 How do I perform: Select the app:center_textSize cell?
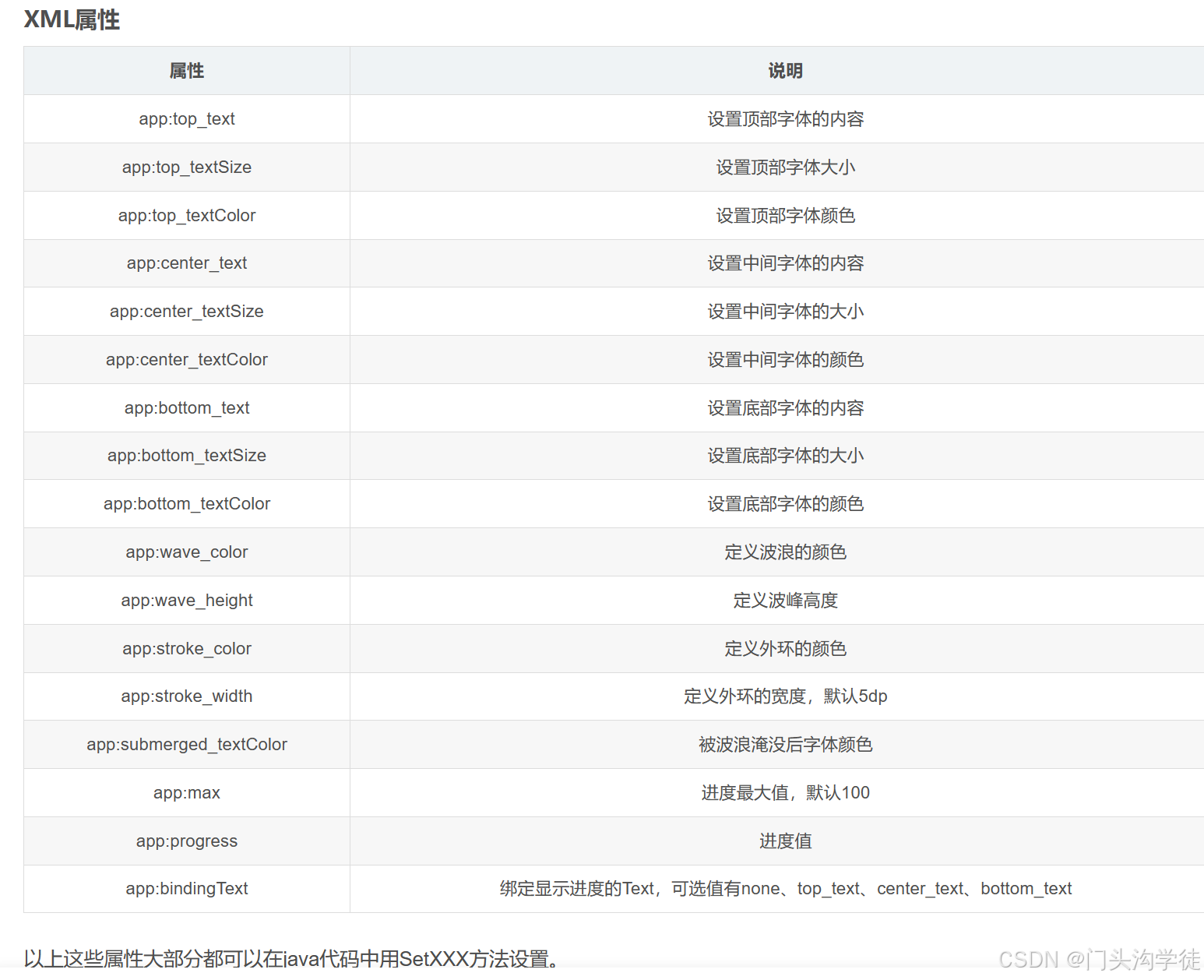(187, 312)
